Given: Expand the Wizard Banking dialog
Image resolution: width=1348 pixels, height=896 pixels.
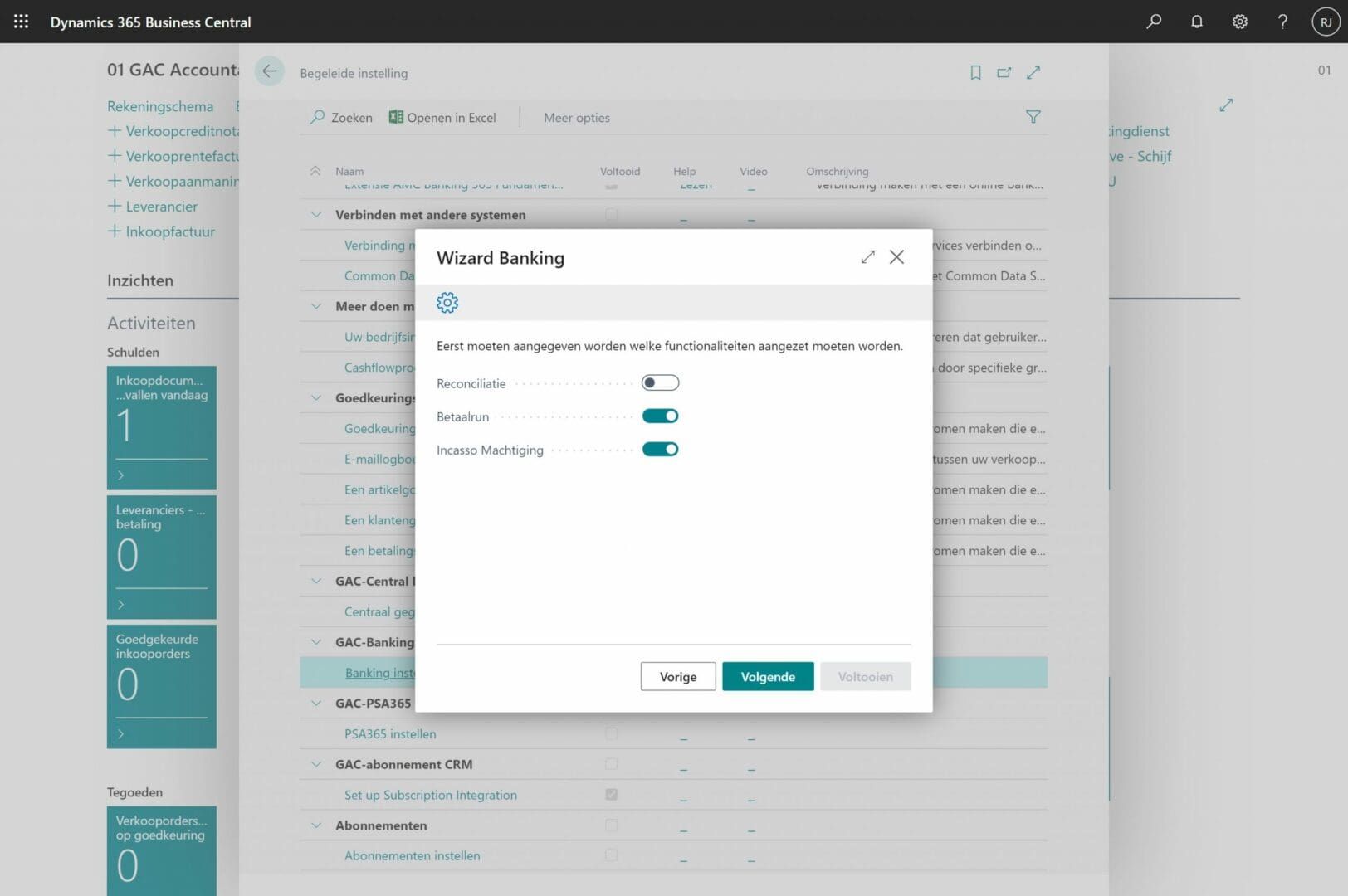Looking at the screenshot, I should click(867, 257).
